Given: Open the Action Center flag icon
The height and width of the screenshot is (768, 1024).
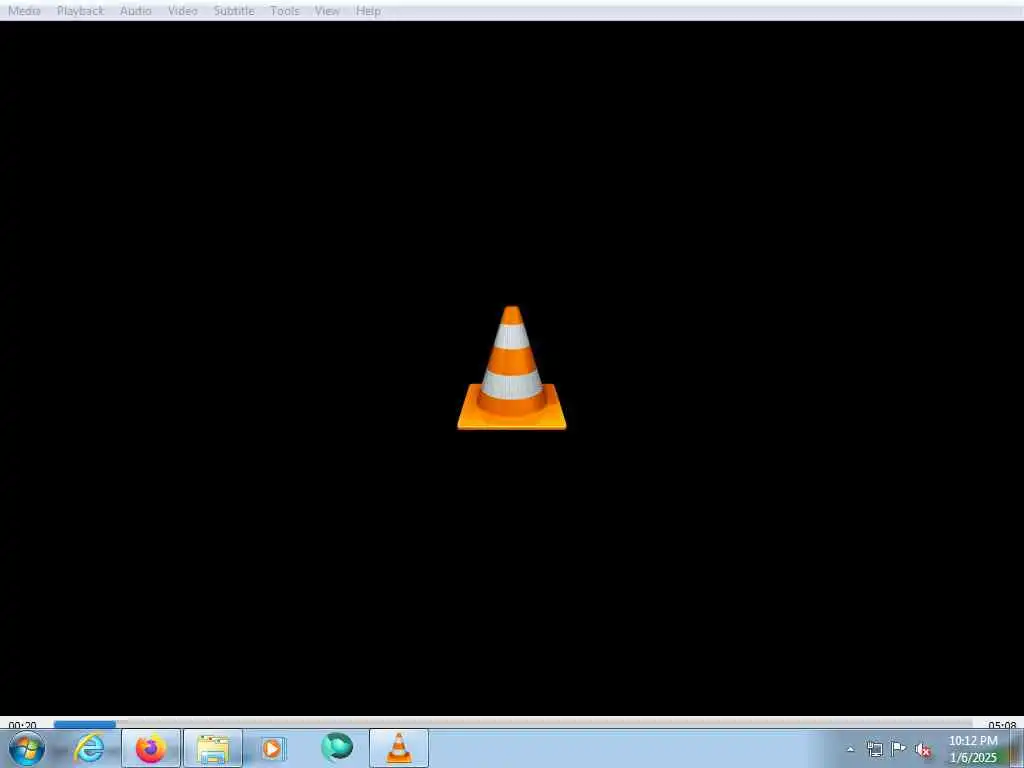Looking at the screenshot, I should [x=899, y=749].
